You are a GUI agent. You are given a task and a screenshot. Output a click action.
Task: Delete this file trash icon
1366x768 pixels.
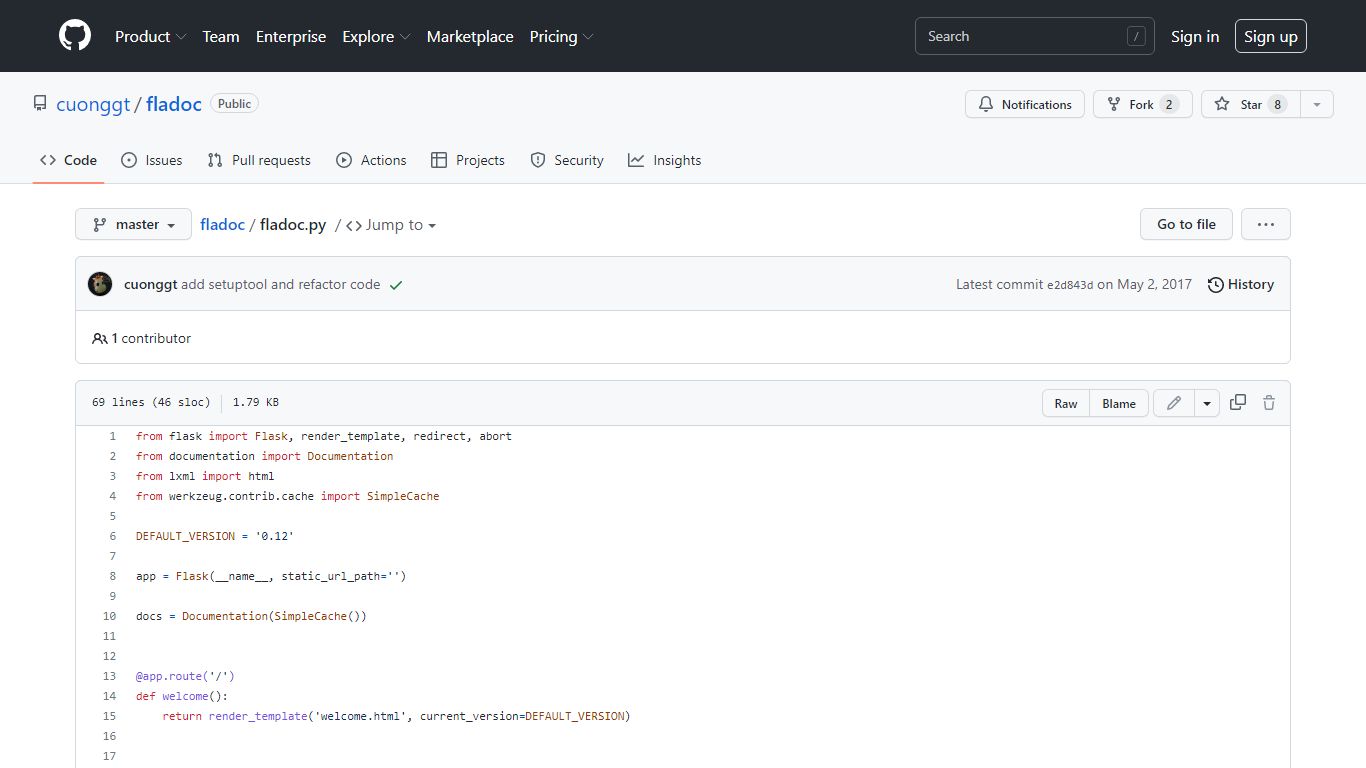1269,403
